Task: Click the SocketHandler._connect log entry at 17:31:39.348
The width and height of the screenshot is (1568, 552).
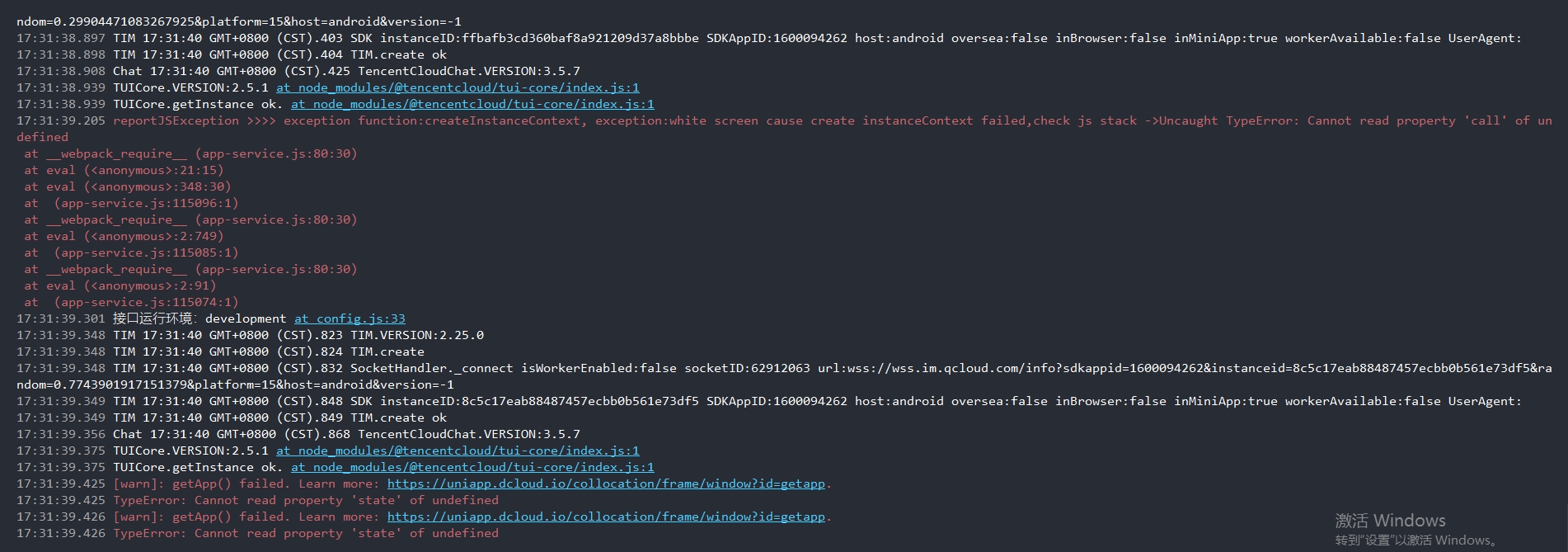Action: pyautogui.click(x=784, y=376)
